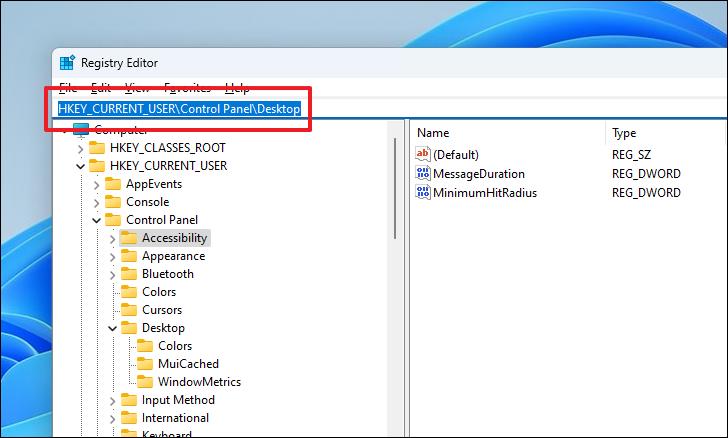The height and width of the screenshot is (438, 728).
Task: Open the View menu
Action: (137, 88)
